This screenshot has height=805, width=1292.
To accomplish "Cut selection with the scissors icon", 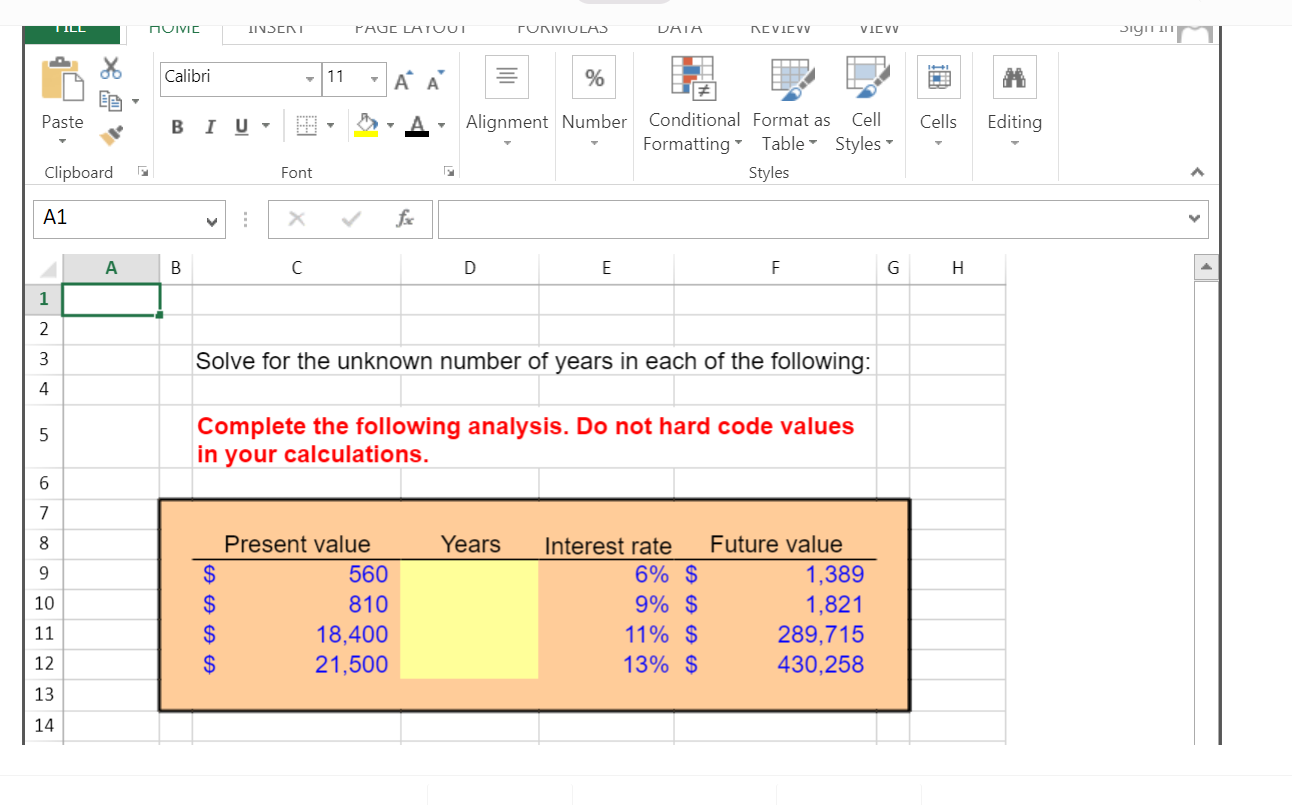I will [x=112, y=68].
